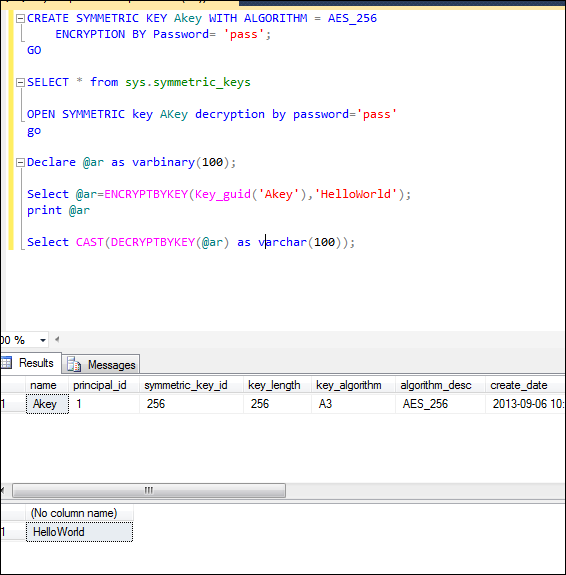Switch to the Messages tab
Viewport: 566px width, 575px height.
coord(101,365)
